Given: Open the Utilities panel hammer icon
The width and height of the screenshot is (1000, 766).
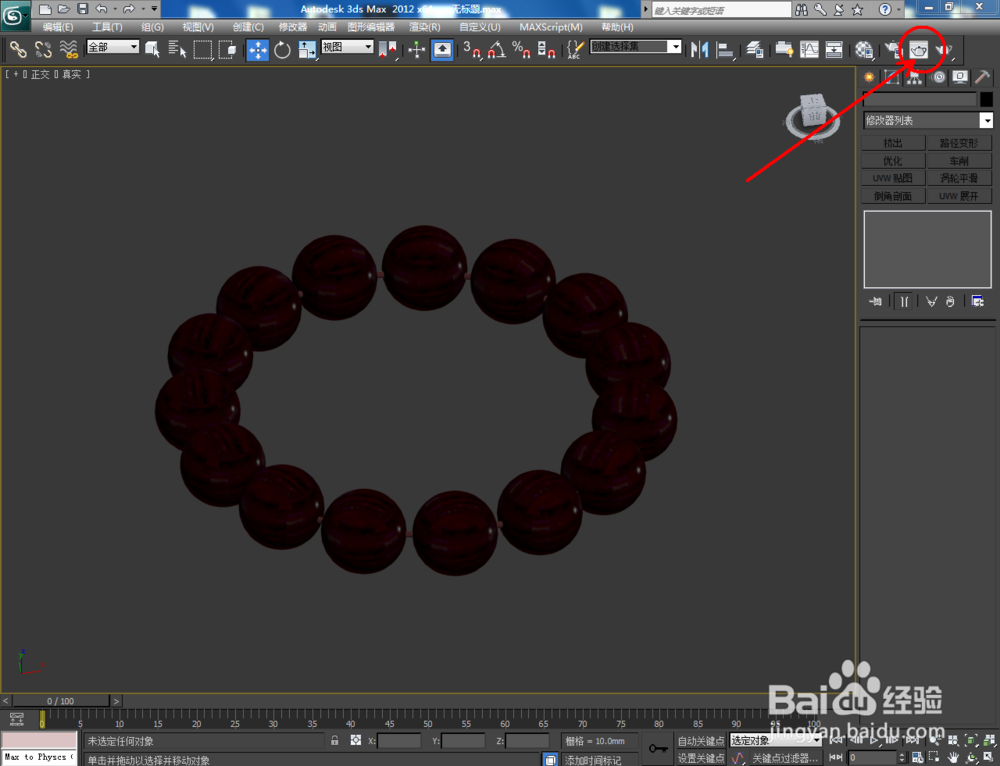Looking at the screenshot, I should point(984,78).
